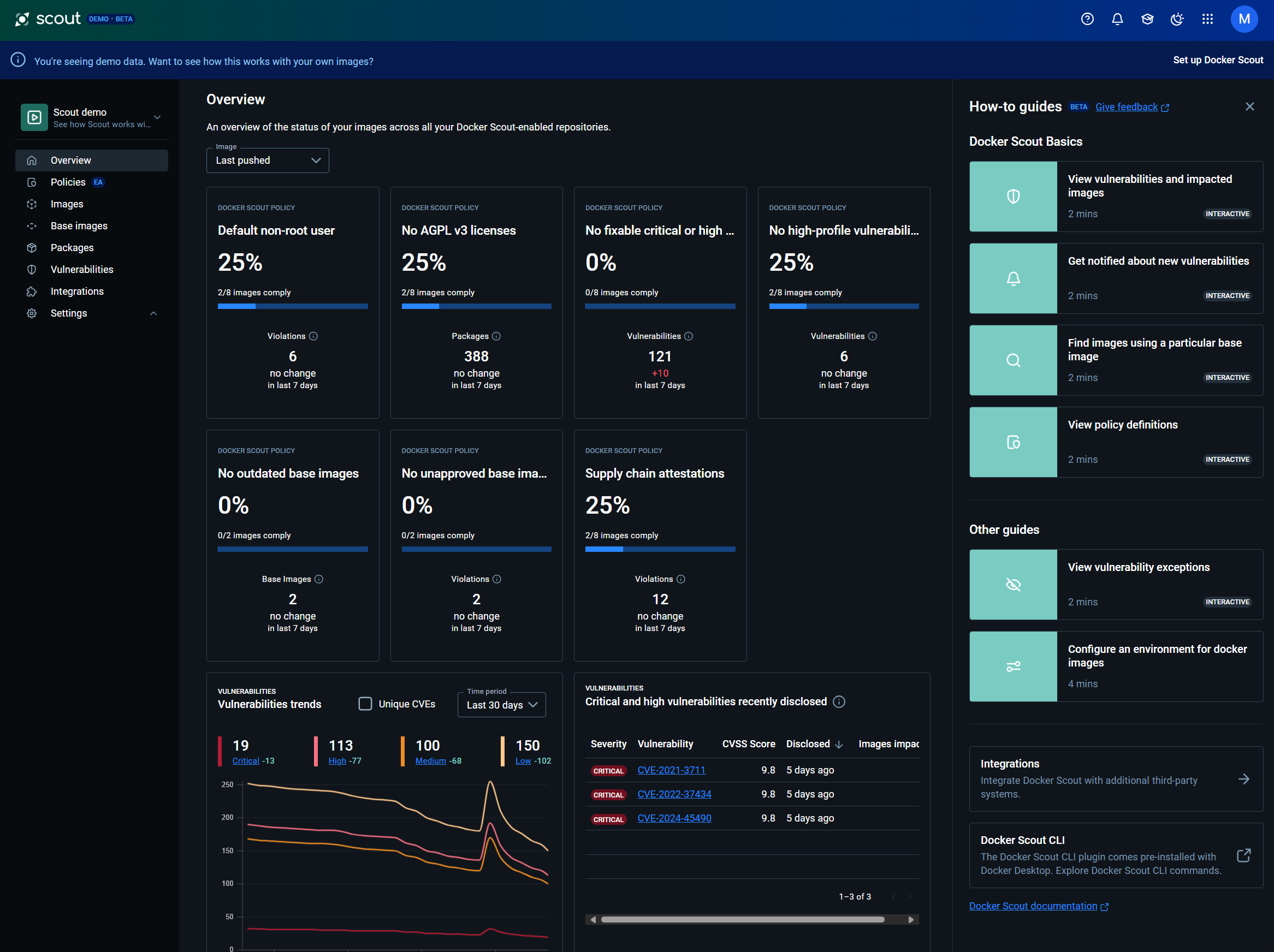The image size is (1274, 952).
Task: Click the info icon beside Violations
Action: [313, 336]
